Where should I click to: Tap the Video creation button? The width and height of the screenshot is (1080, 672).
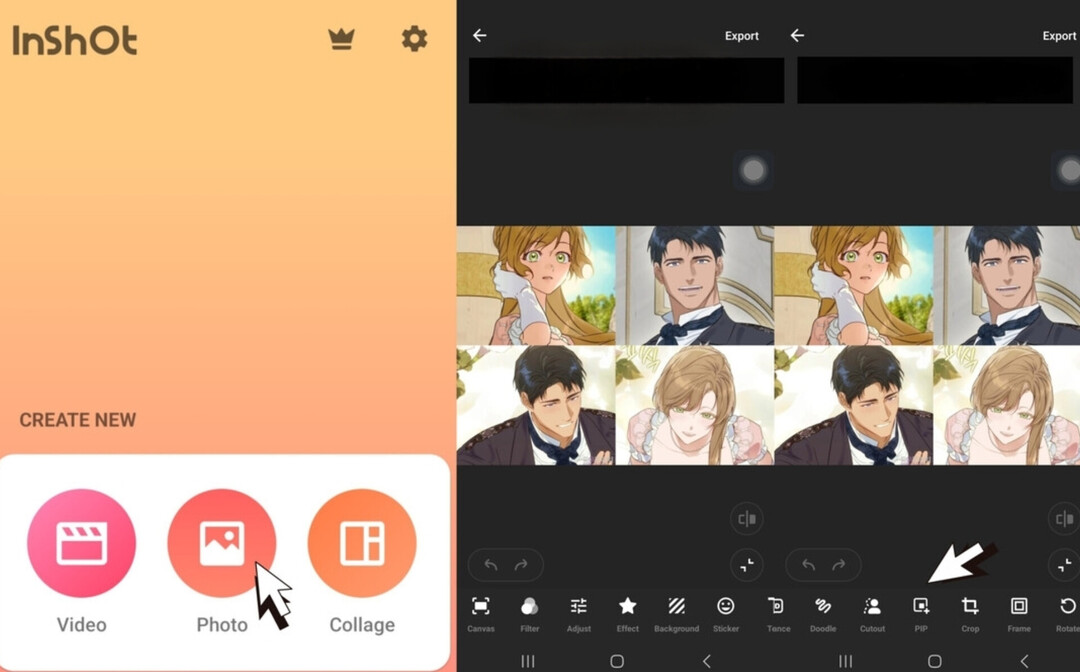coord(81,543)
